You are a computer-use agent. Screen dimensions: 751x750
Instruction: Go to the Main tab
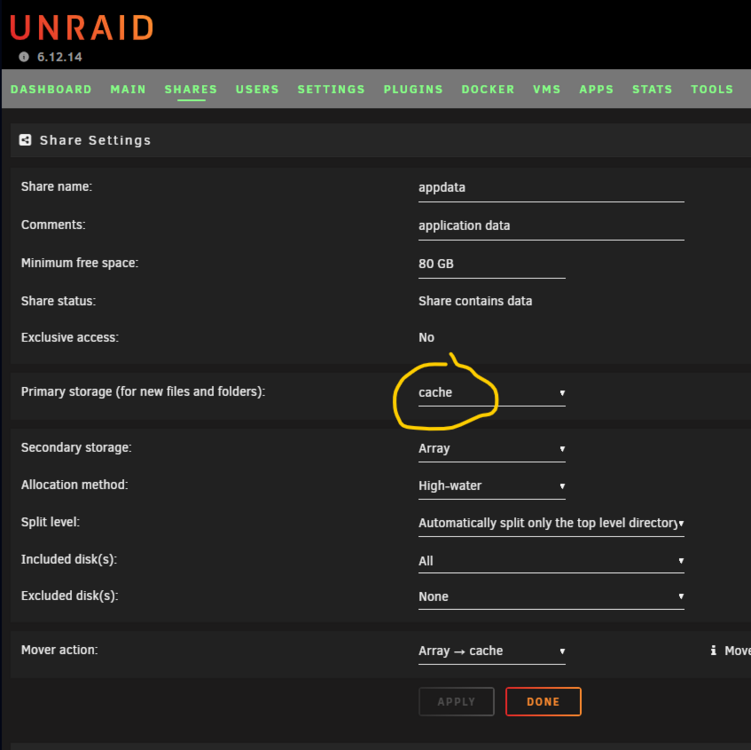coord(128,89)
